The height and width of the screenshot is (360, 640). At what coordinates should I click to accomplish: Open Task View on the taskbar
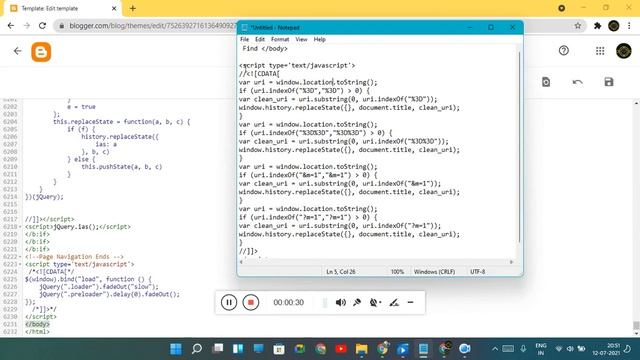[218, 349]
